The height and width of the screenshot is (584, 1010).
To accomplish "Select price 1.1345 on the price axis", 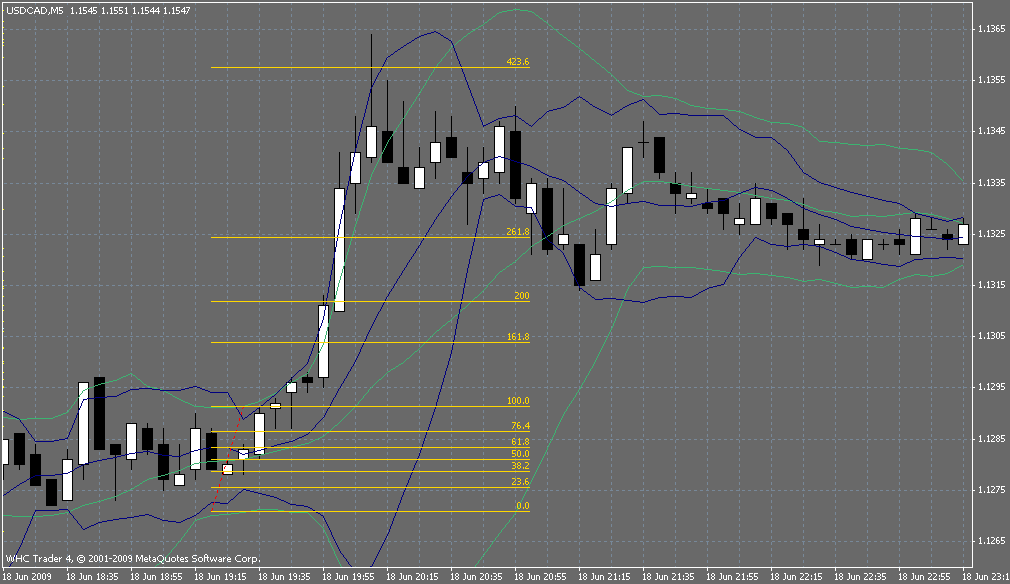I will click(x=991, y=131).
